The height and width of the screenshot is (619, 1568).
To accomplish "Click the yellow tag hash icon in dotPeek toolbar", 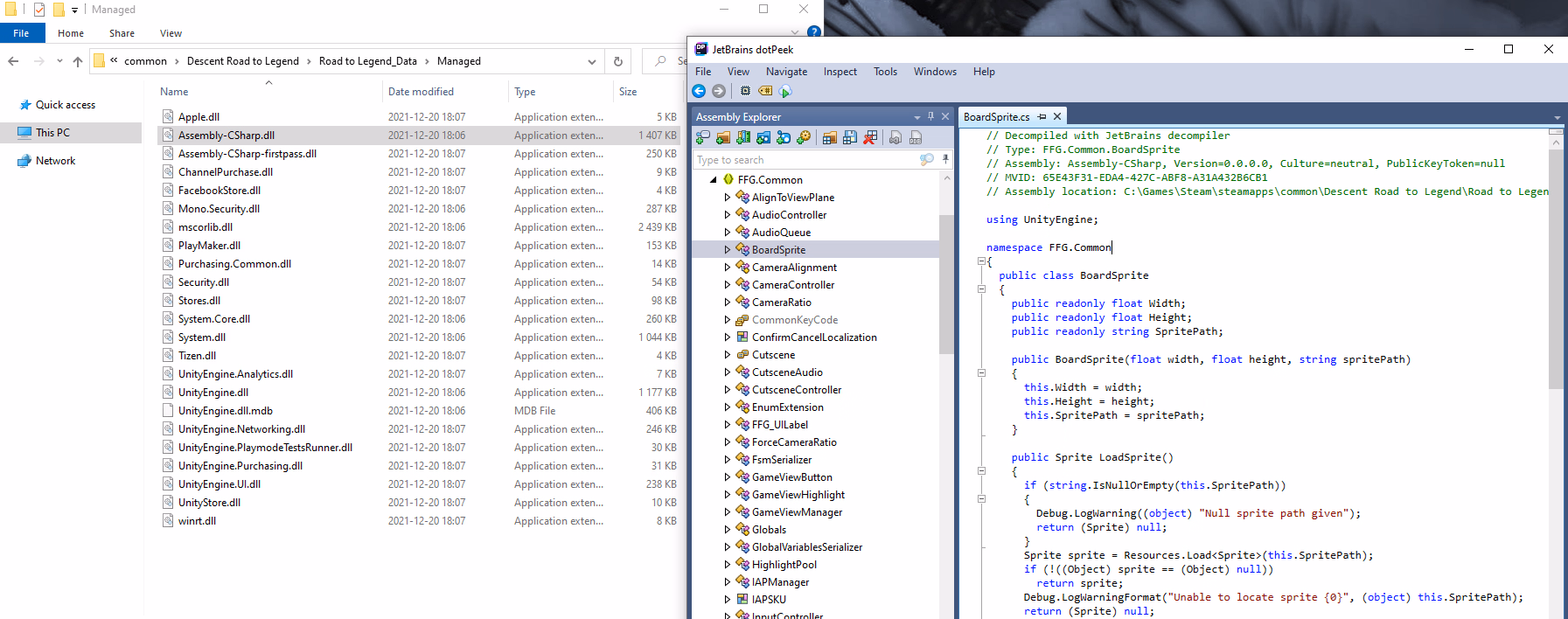I will click(765, 91).
